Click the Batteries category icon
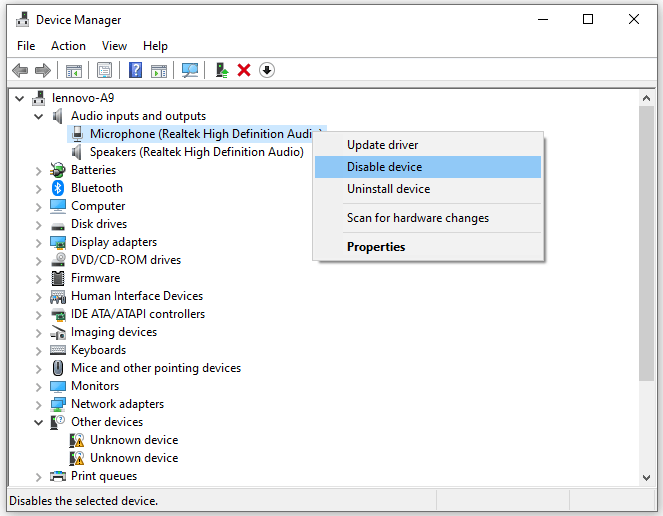This screenshot has width=663, height=516. click(x=58, y=170)
